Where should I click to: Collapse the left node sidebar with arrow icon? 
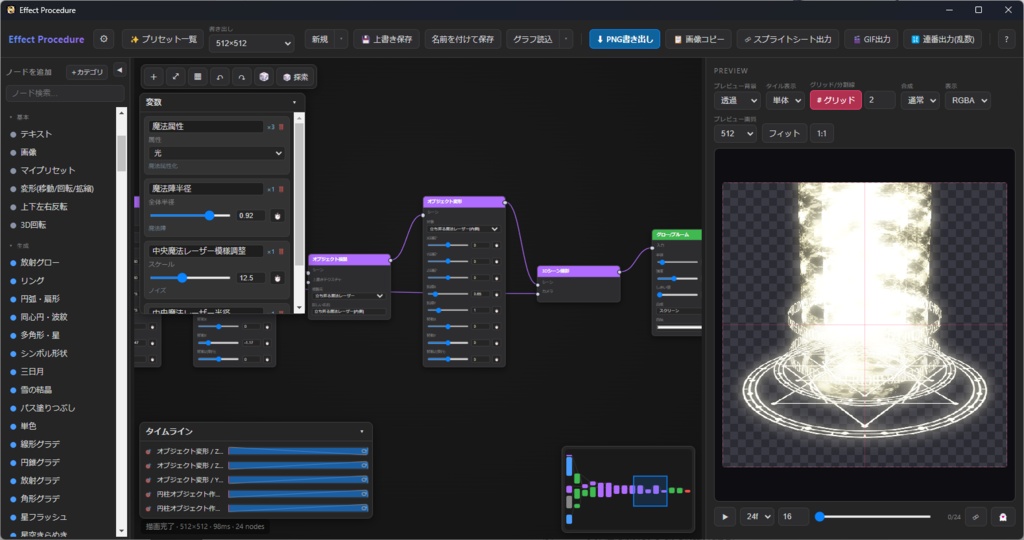pos(120,70)
